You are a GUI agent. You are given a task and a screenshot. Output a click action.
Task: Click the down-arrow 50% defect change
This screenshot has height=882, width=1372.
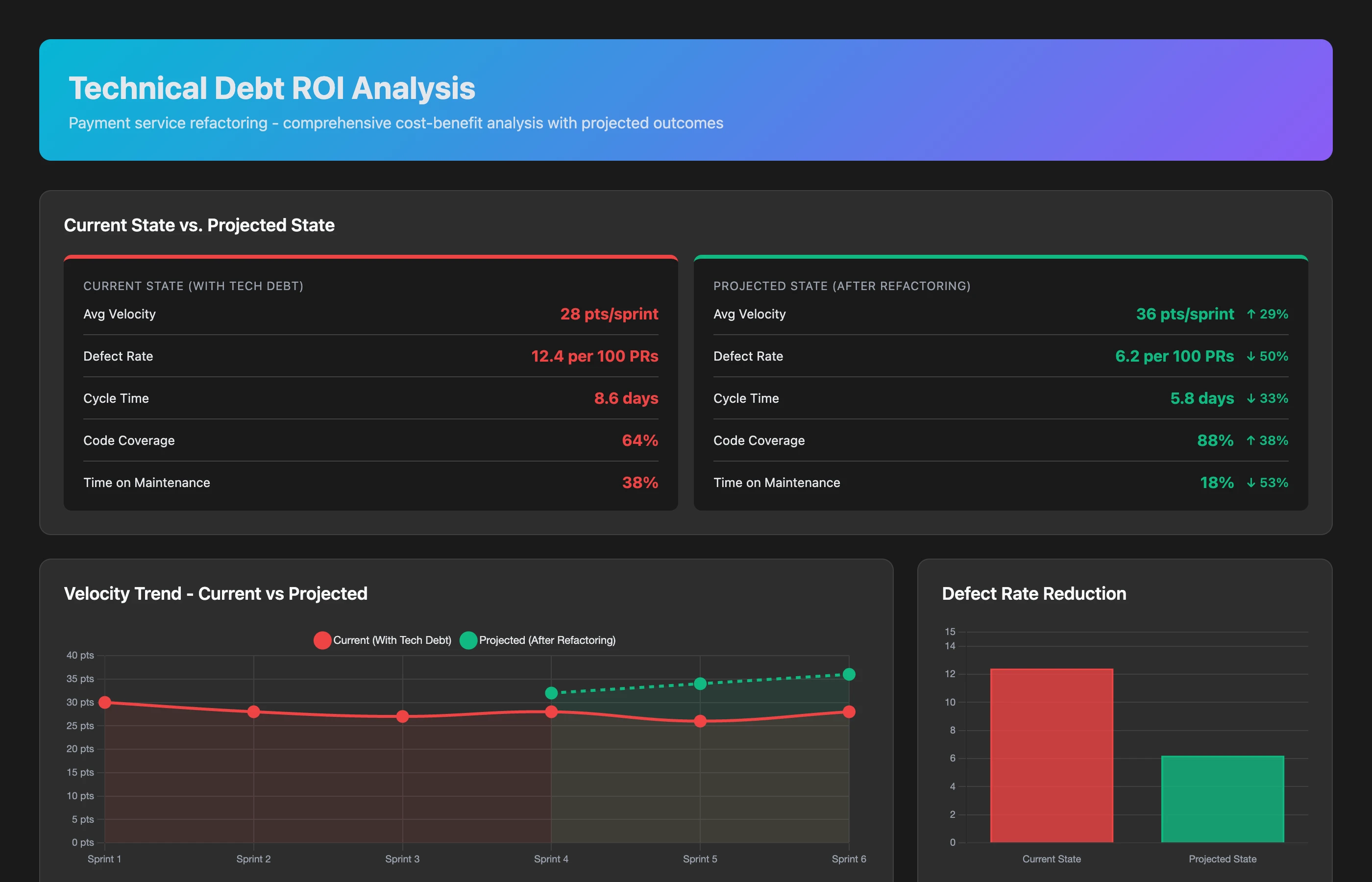(x=1267, y=356)
